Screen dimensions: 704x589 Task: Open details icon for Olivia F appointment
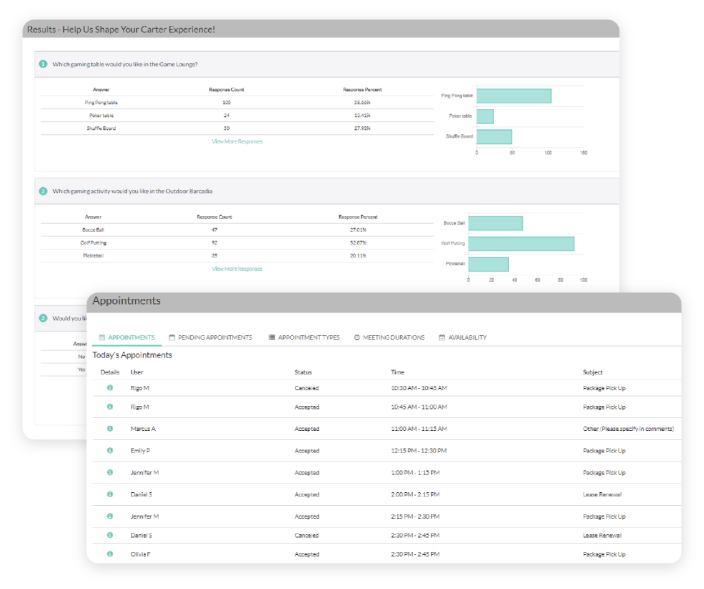110,554
